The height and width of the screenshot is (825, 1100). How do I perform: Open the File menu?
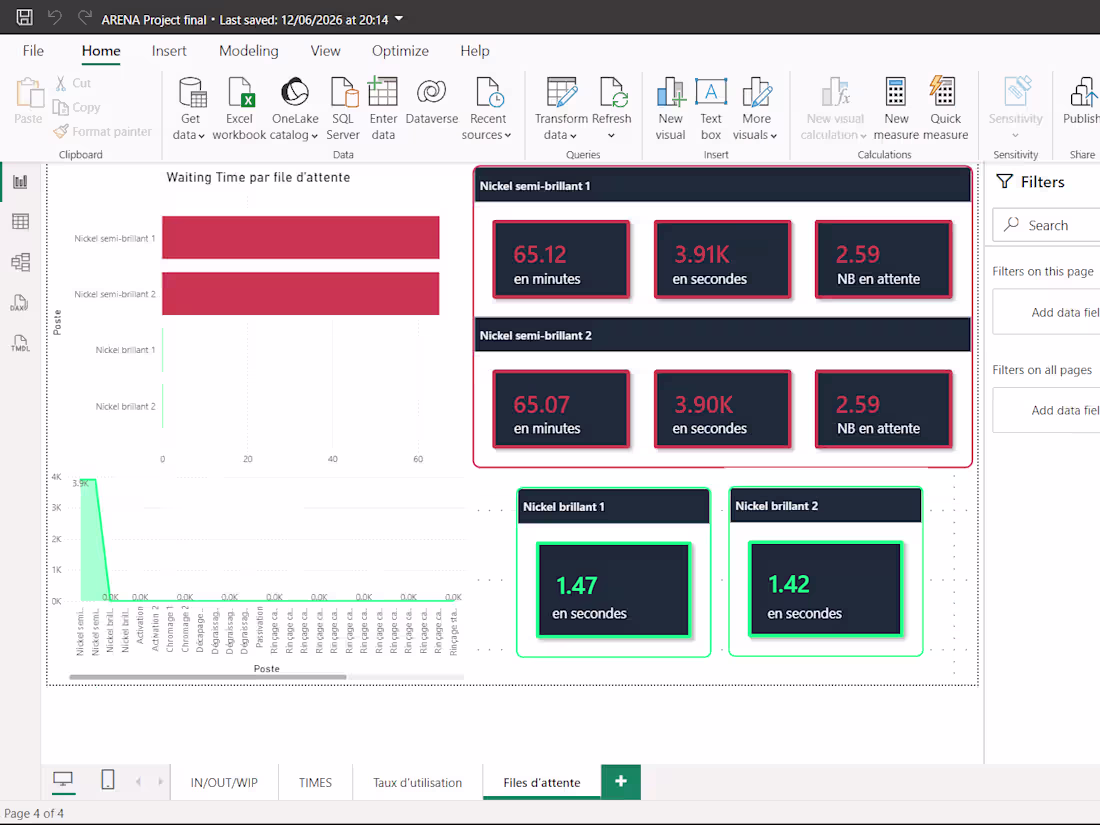coord(33,51)
